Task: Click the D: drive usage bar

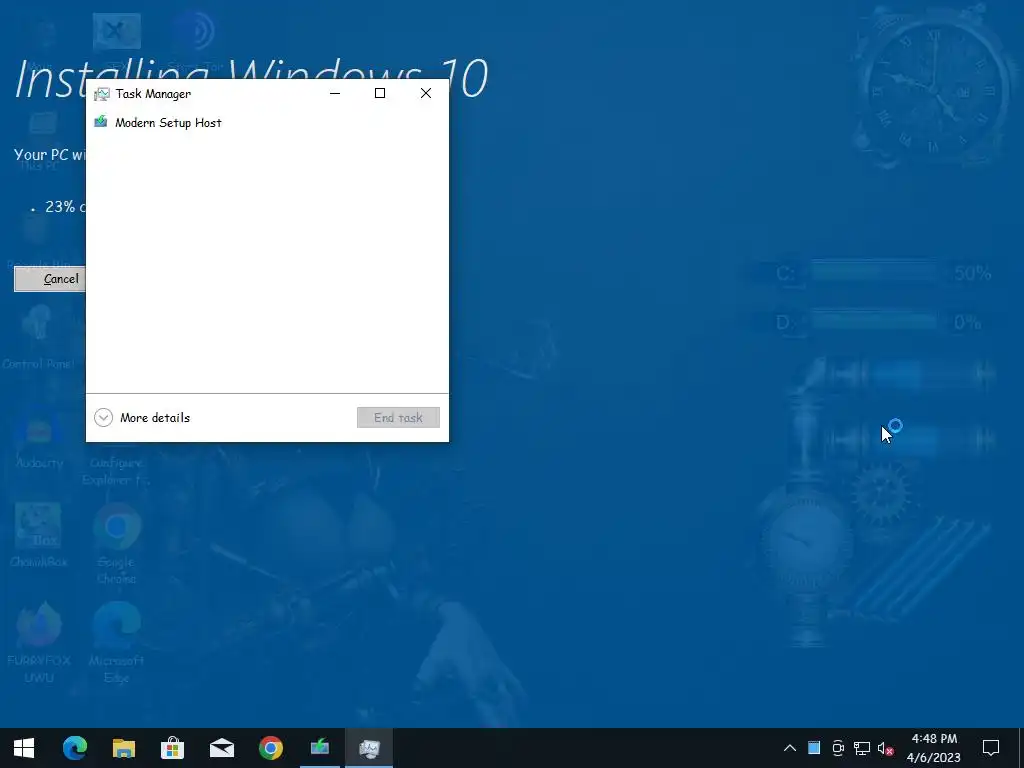Action: [x=876, y=321]
